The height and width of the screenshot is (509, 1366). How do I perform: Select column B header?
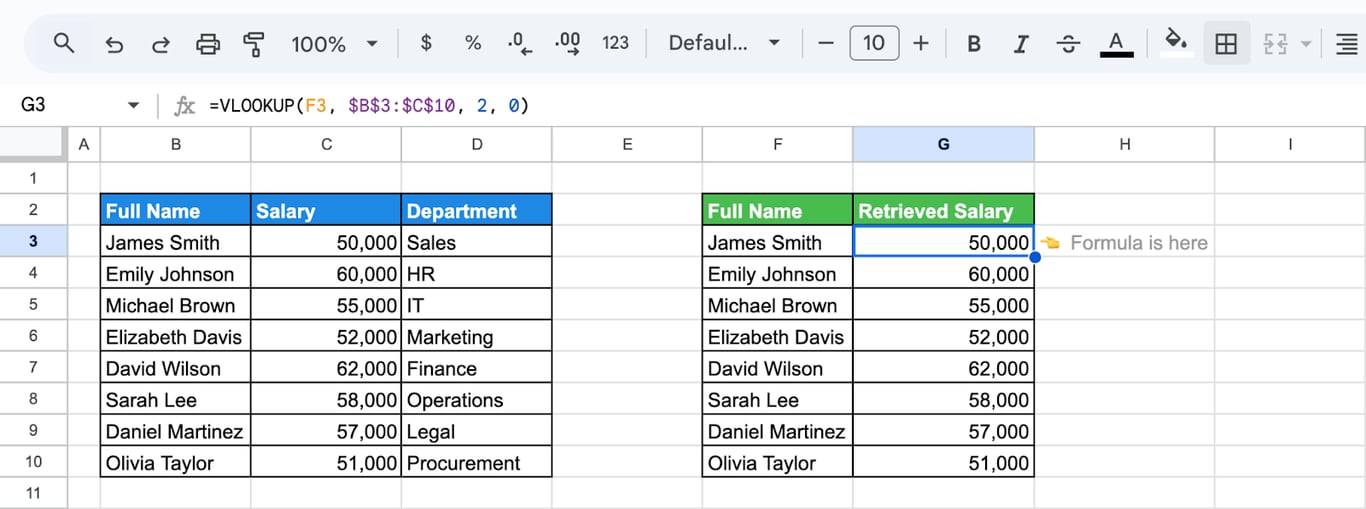(x=176, y=144)
